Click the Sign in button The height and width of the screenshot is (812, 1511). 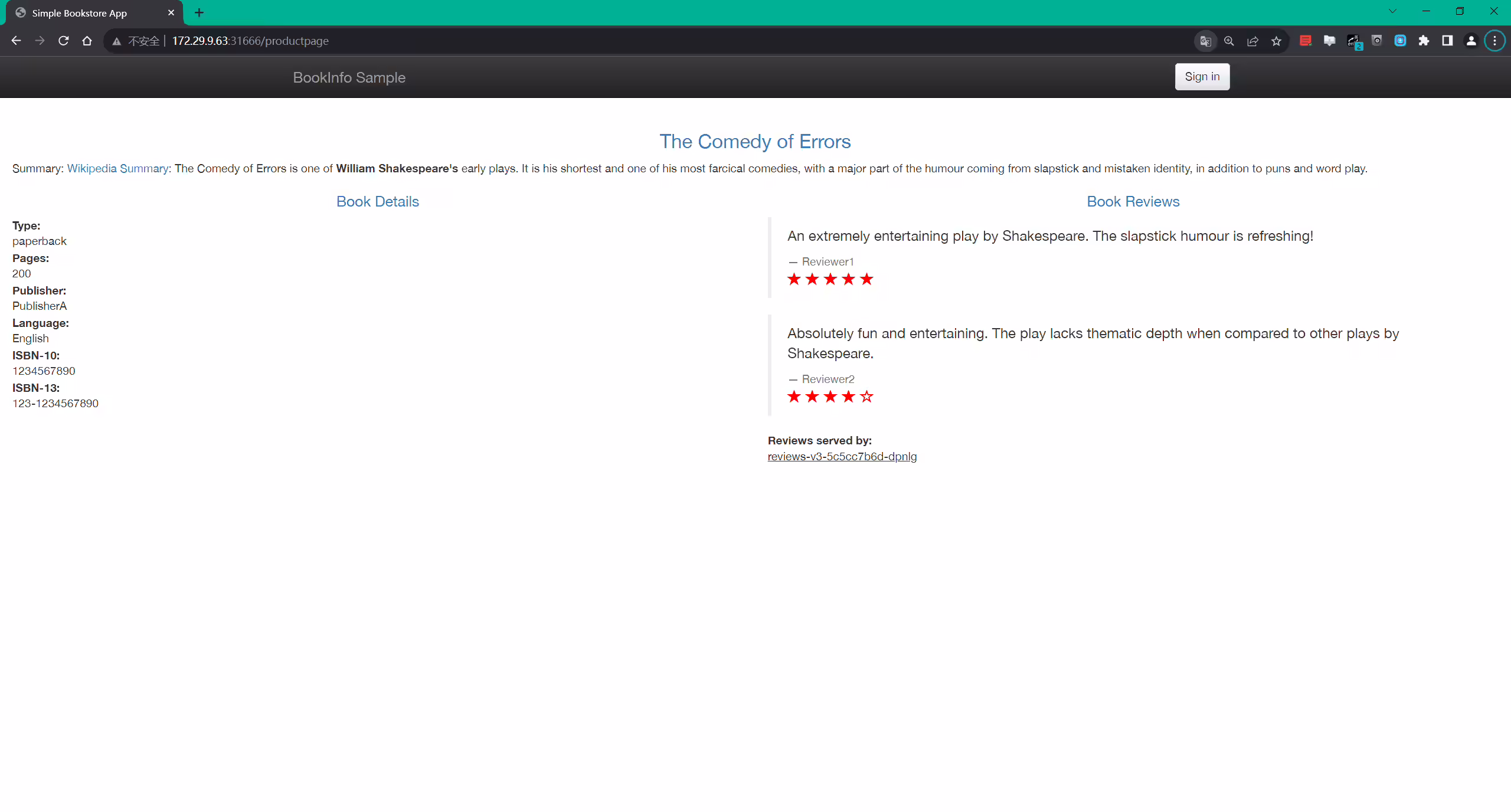1202,77
